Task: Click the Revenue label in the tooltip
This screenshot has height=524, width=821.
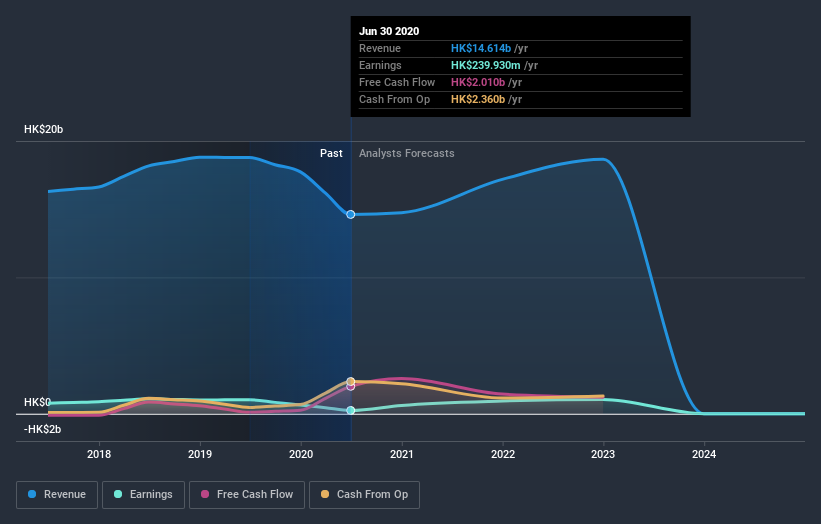Action: pos(380,48)
